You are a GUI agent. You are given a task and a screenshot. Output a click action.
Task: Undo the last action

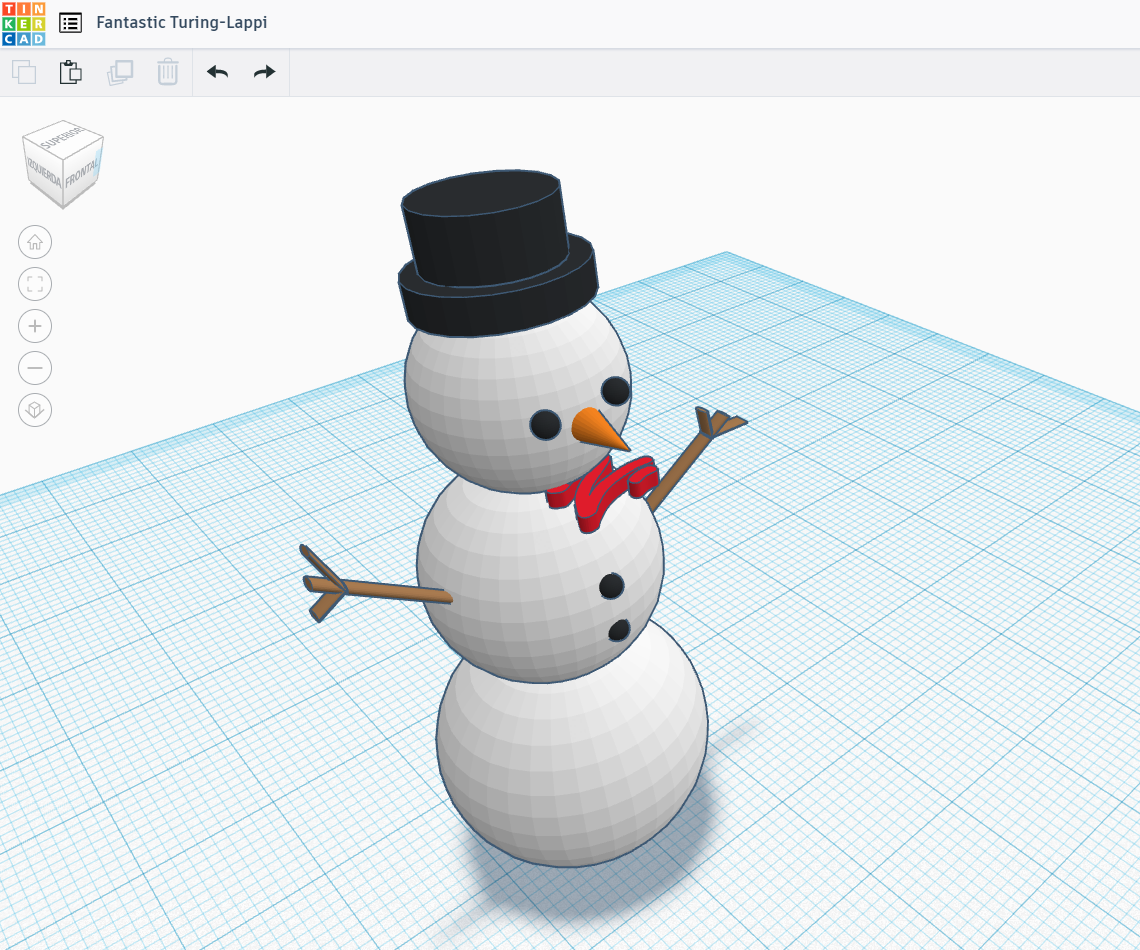(217, 72)
